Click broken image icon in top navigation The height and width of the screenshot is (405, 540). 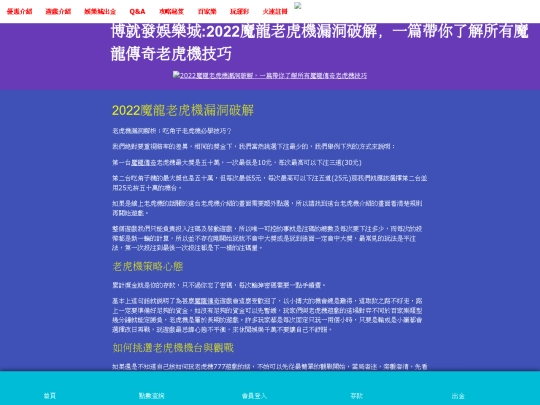click(298, 5)
